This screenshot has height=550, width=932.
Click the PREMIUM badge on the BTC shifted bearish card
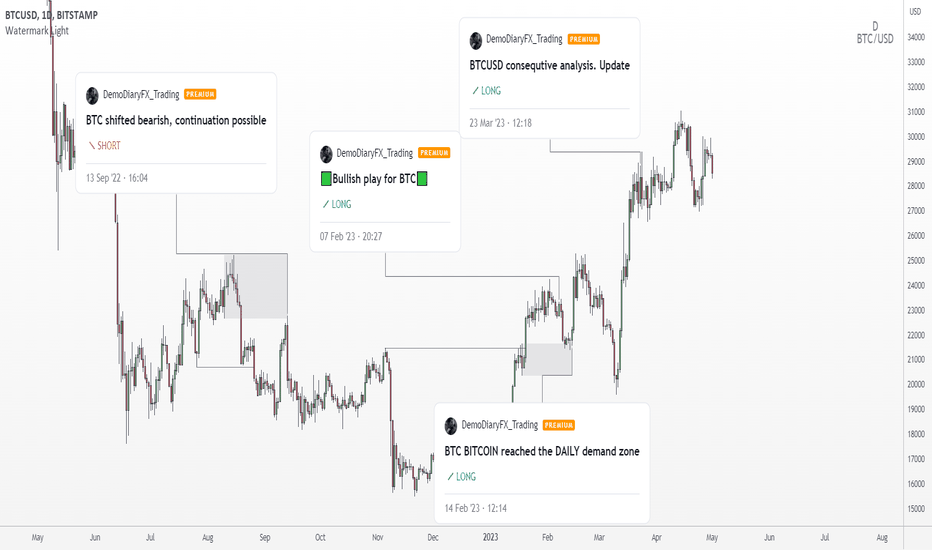click(x=200, y=94)
